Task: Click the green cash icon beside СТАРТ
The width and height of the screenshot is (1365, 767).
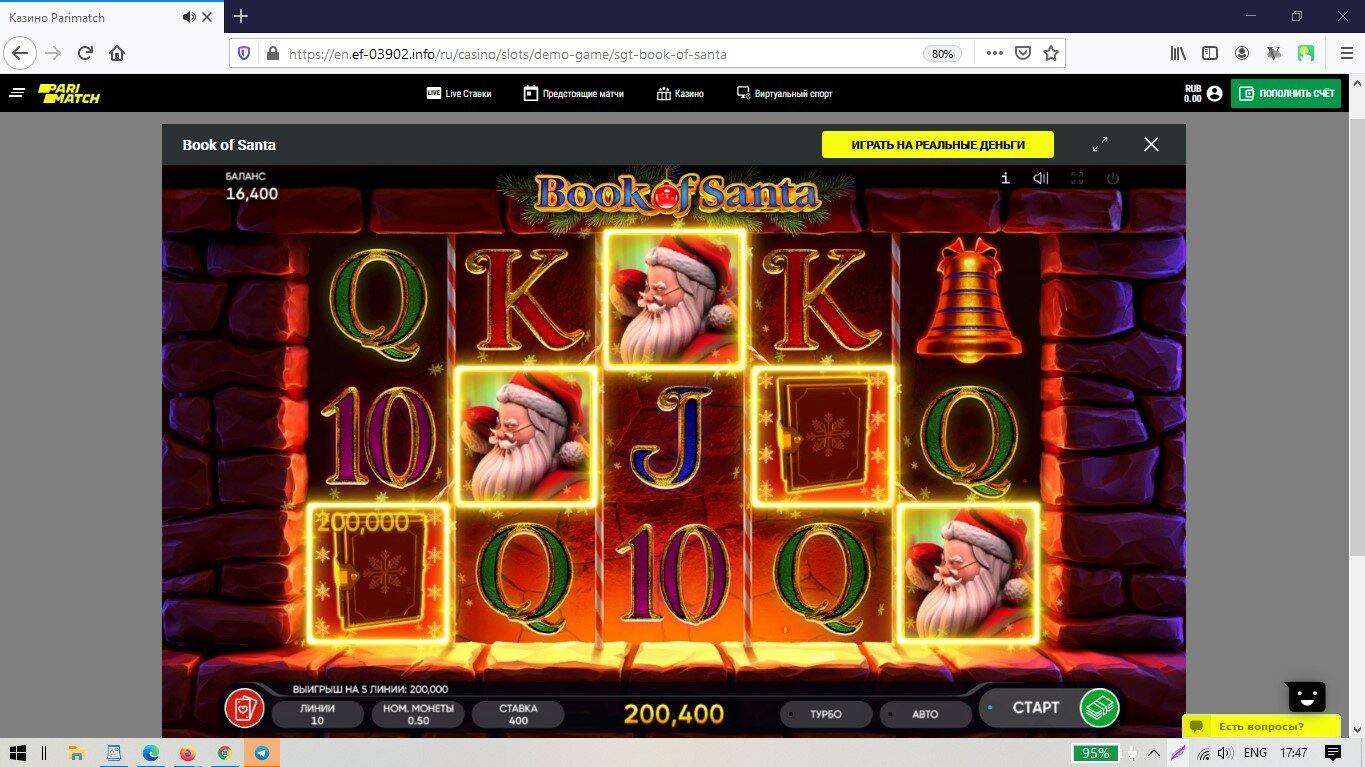Action: [1099, 708]
